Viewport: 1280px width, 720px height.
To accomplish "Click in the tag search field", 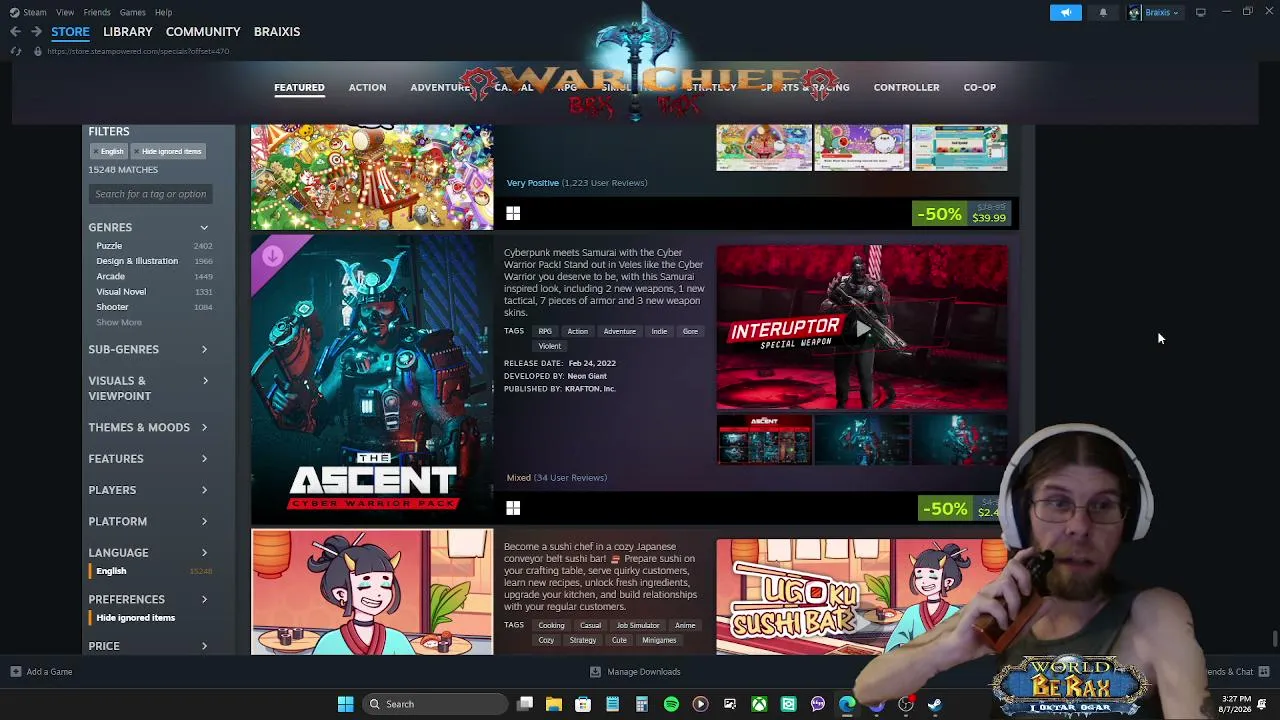I will click(150, 194).
